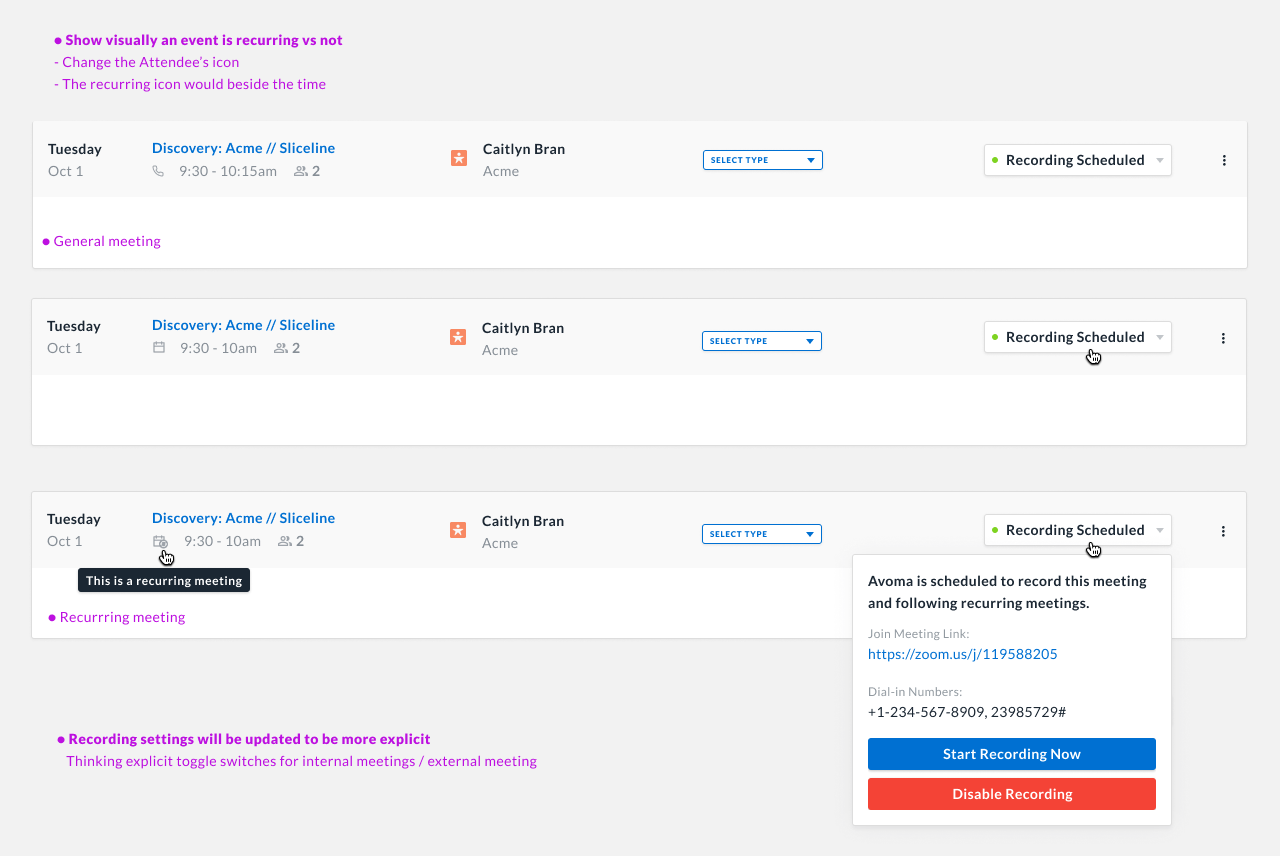Open the three-dot menu in the recurring row
This screenshot has width=1280, height=856.
tap(1223, 531)
